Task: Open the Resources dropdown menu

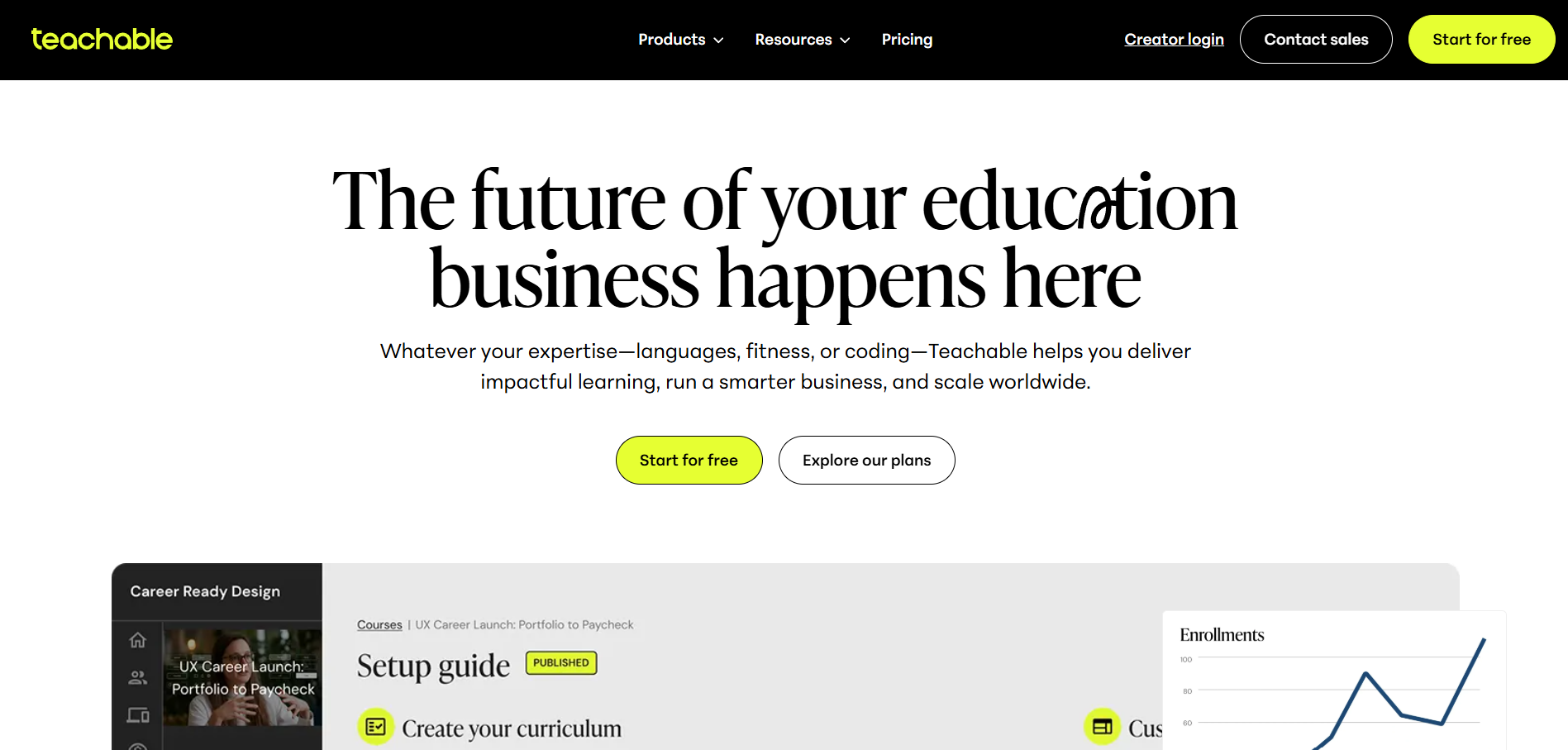Action: point(793,39)
